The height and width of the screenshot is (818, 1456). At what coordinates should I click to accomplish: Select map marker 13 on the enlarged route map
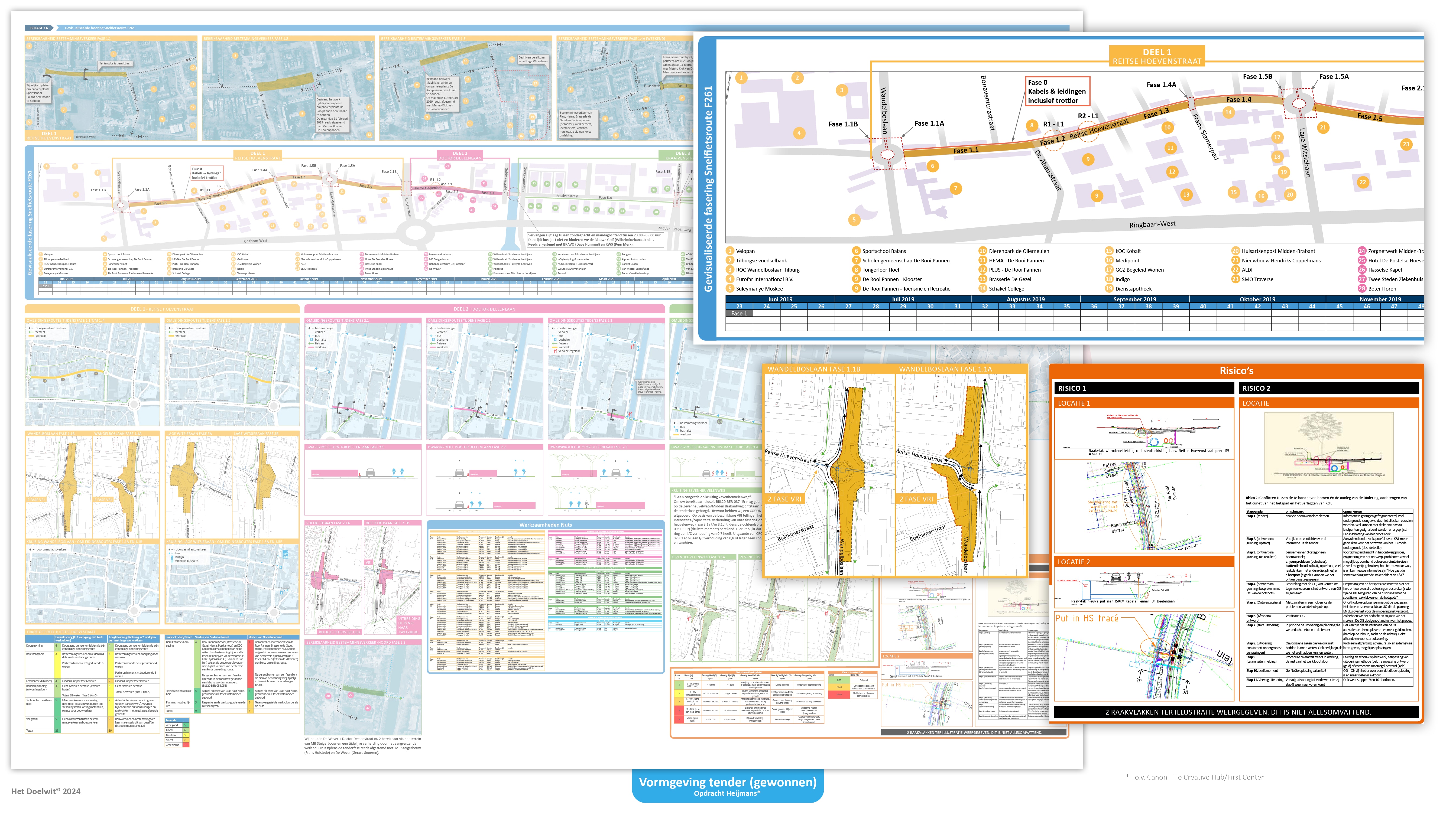tap(1186, 195)
